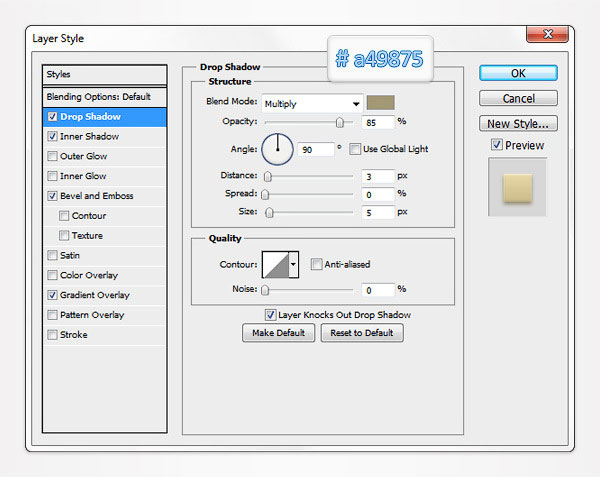The height and width of the screenshot is (477, 600).
Task: Click the New Style... button
Action: pyautogui.click(x=518, y=124)
